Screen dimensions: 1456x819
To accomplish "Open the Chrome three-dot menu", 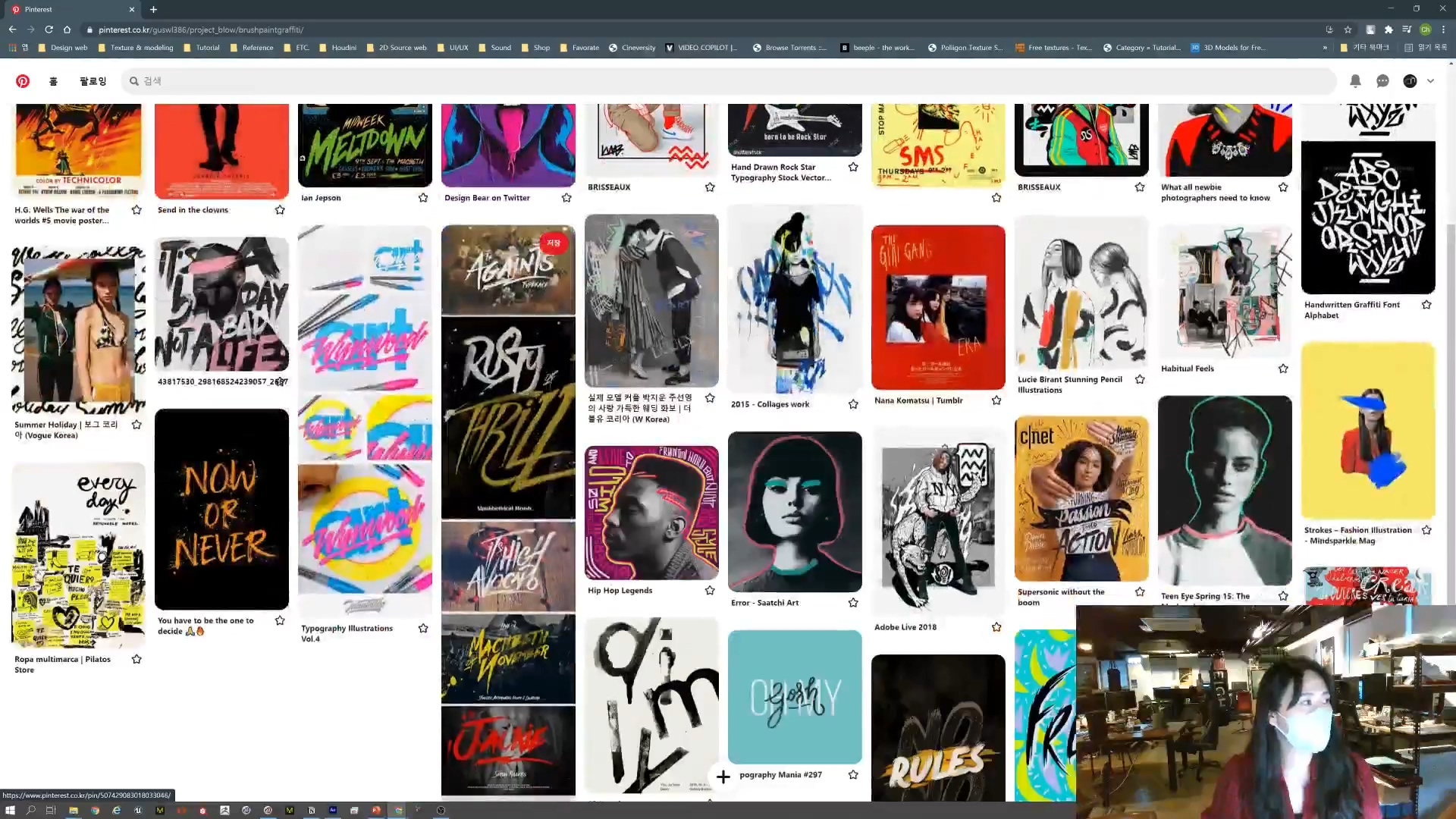I will tap(1443, 30).
